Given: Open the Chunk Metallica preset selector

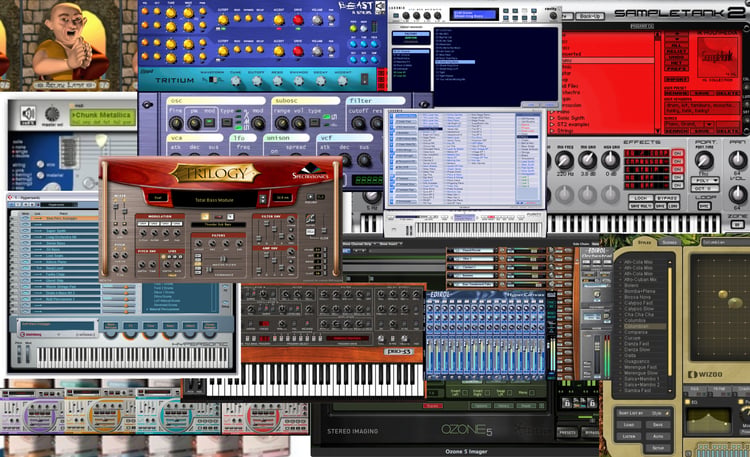Looking at the screenshot, I should pos(102,118).
